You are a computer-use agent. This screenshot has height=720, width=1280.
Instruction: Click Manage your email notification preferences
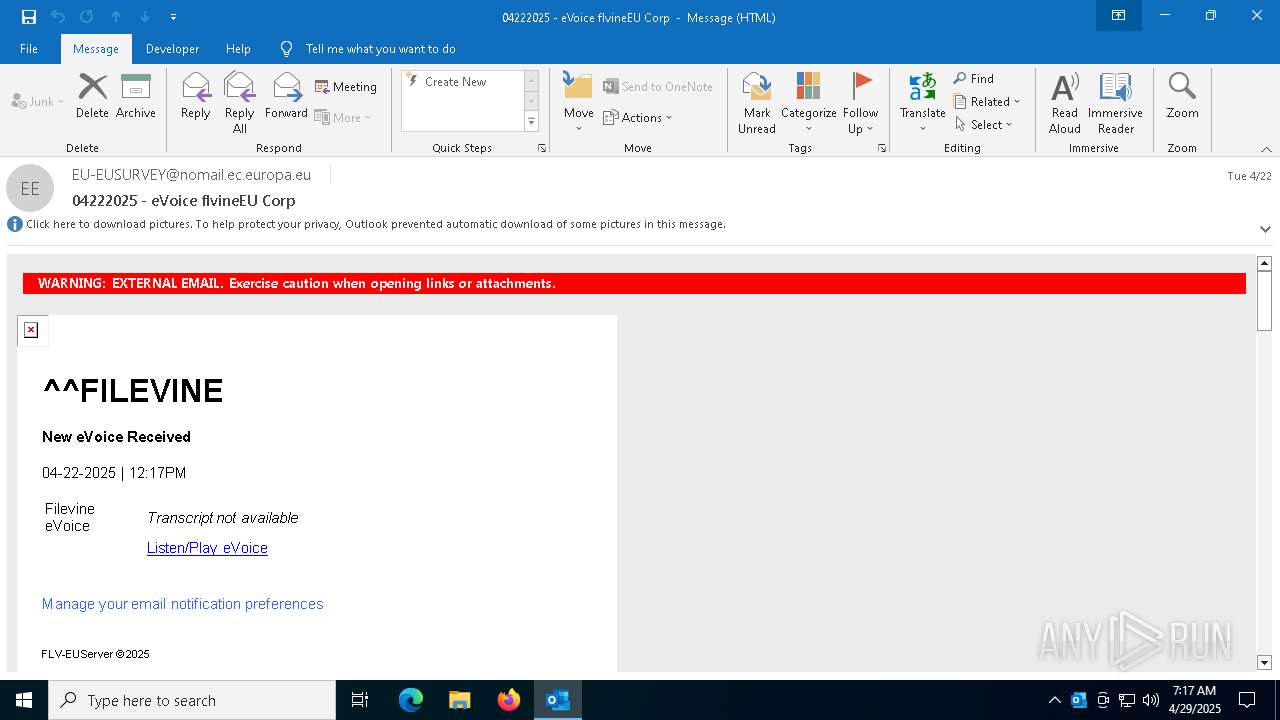click(182, 604)
